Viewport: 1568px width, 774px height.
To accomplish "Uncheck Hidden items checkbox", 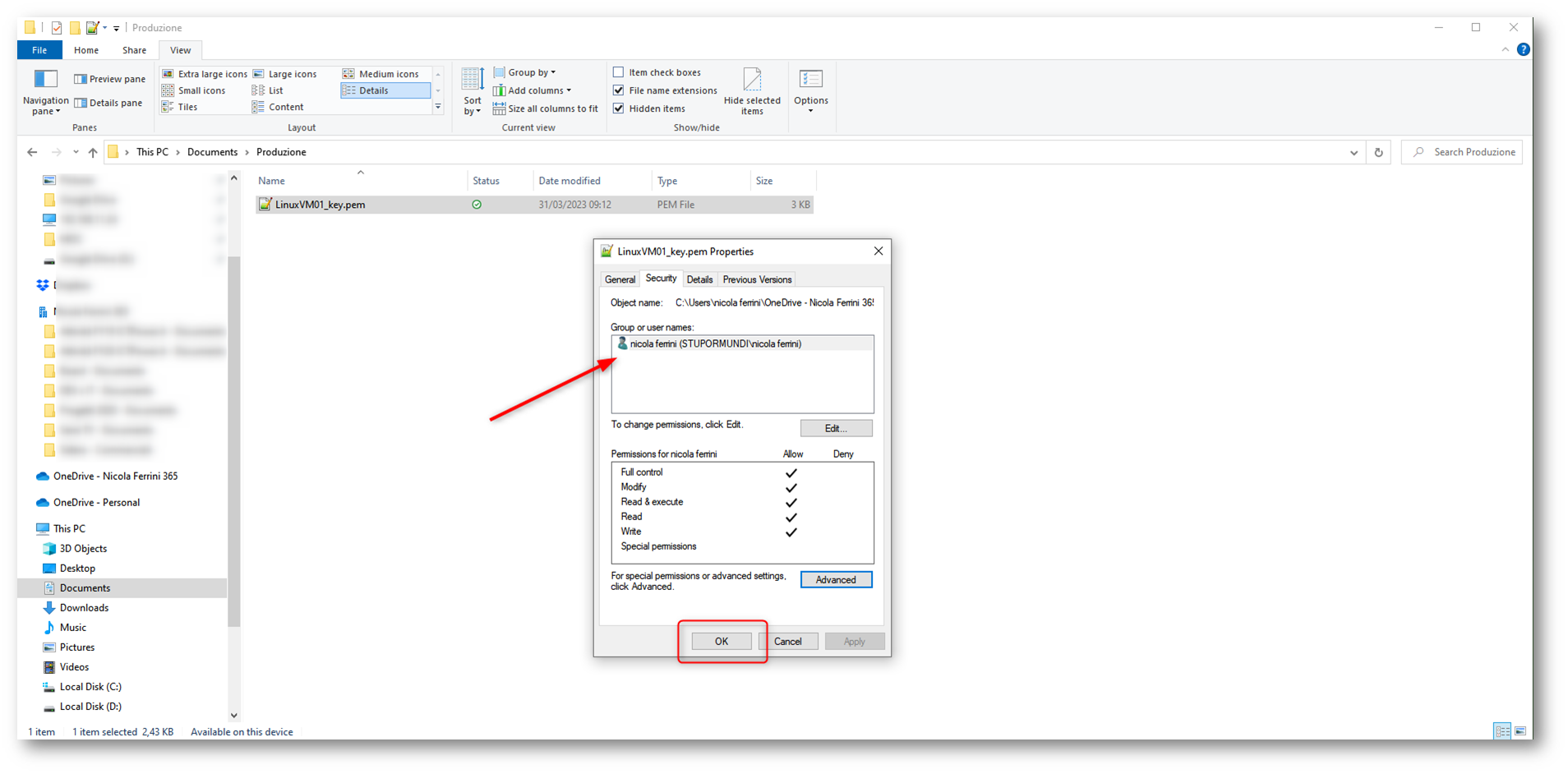I will [x=619, y=108].
